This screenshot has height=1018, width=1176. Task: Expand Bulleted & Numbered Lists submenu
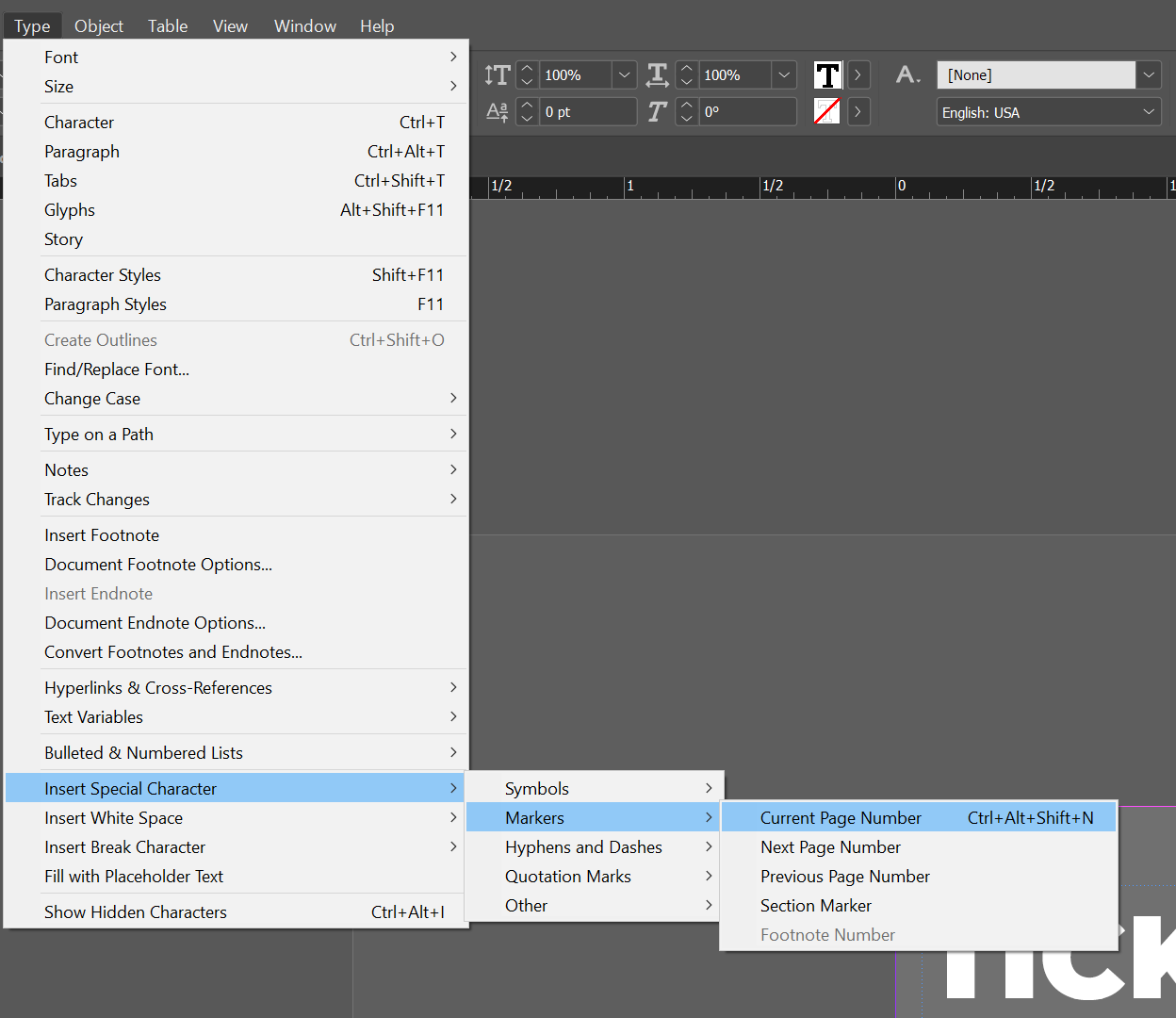point(236,752)
